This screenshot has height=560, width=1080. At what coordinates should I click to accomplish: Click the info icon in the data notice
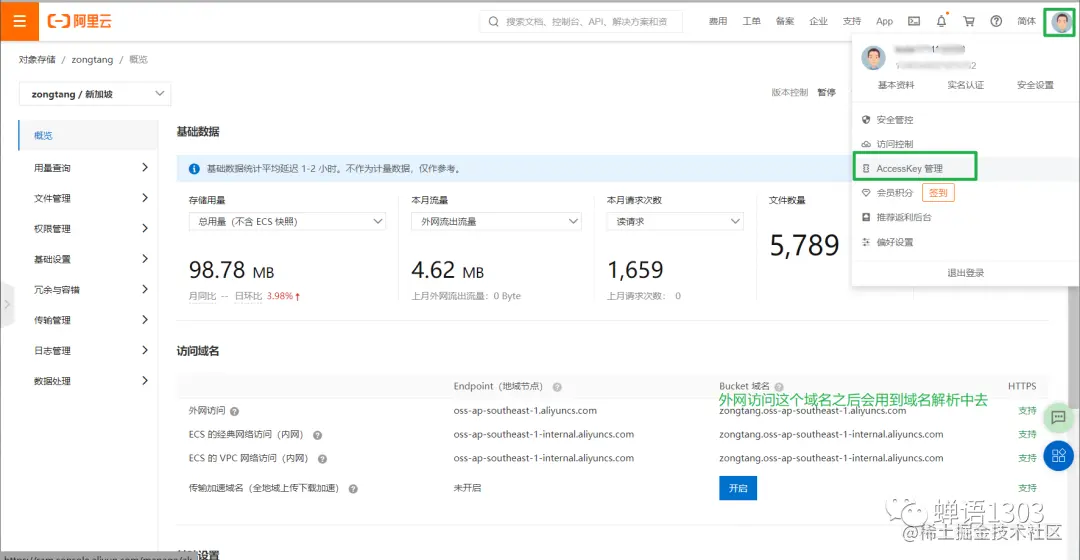(194, 169)
